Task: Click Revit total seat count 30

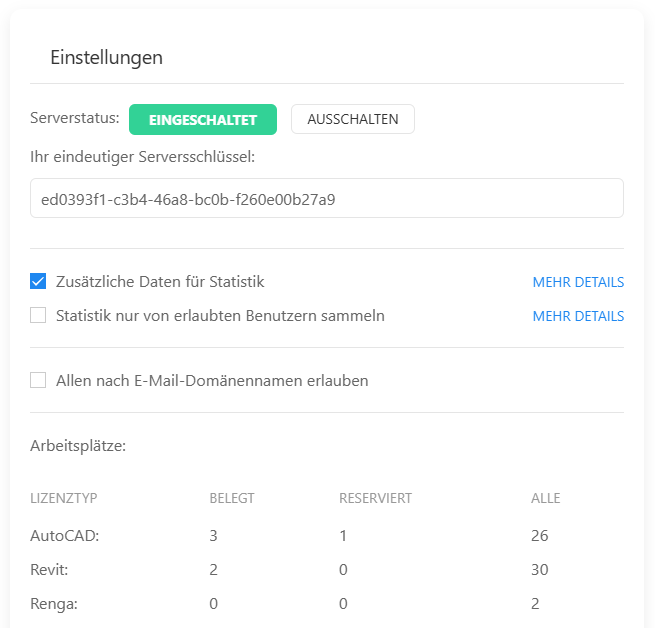Action: (540, 570)
